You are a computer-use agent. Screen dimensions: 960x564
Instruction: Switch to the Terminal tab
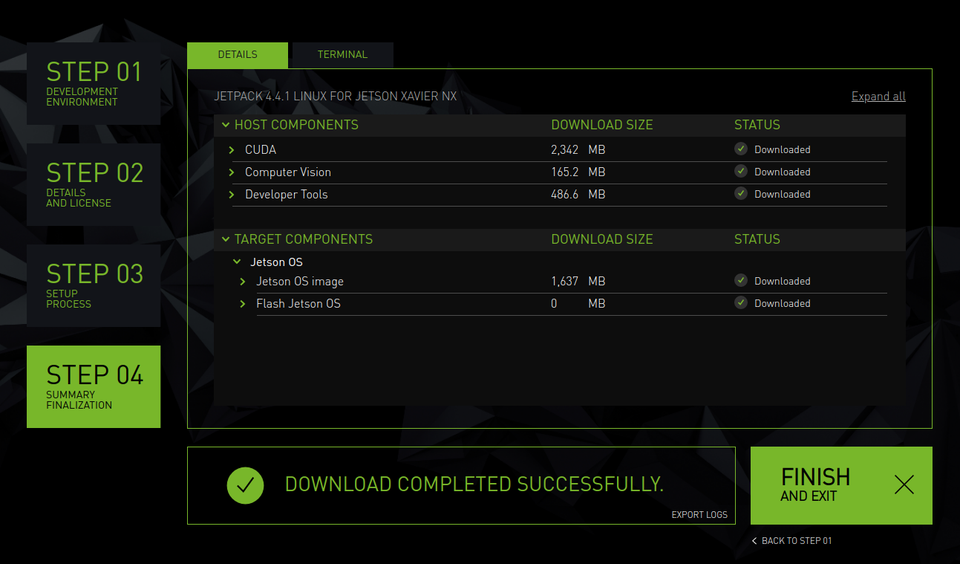point(342,55)
